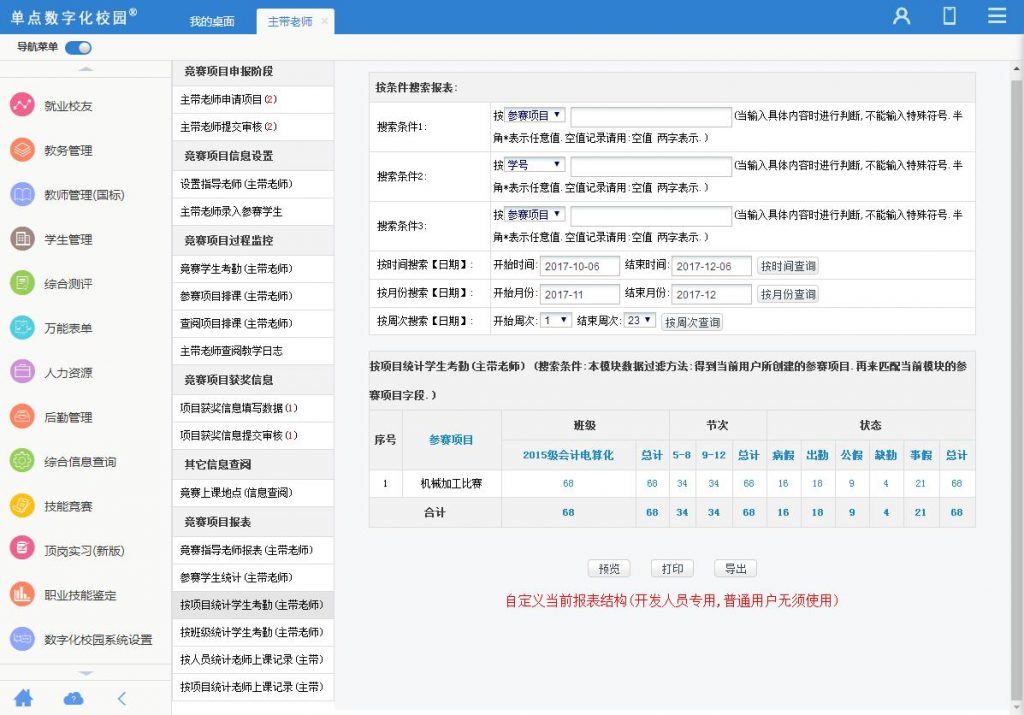Click the 按周次查询 button
1024x715 pixels.
click(x=692, y=322)
